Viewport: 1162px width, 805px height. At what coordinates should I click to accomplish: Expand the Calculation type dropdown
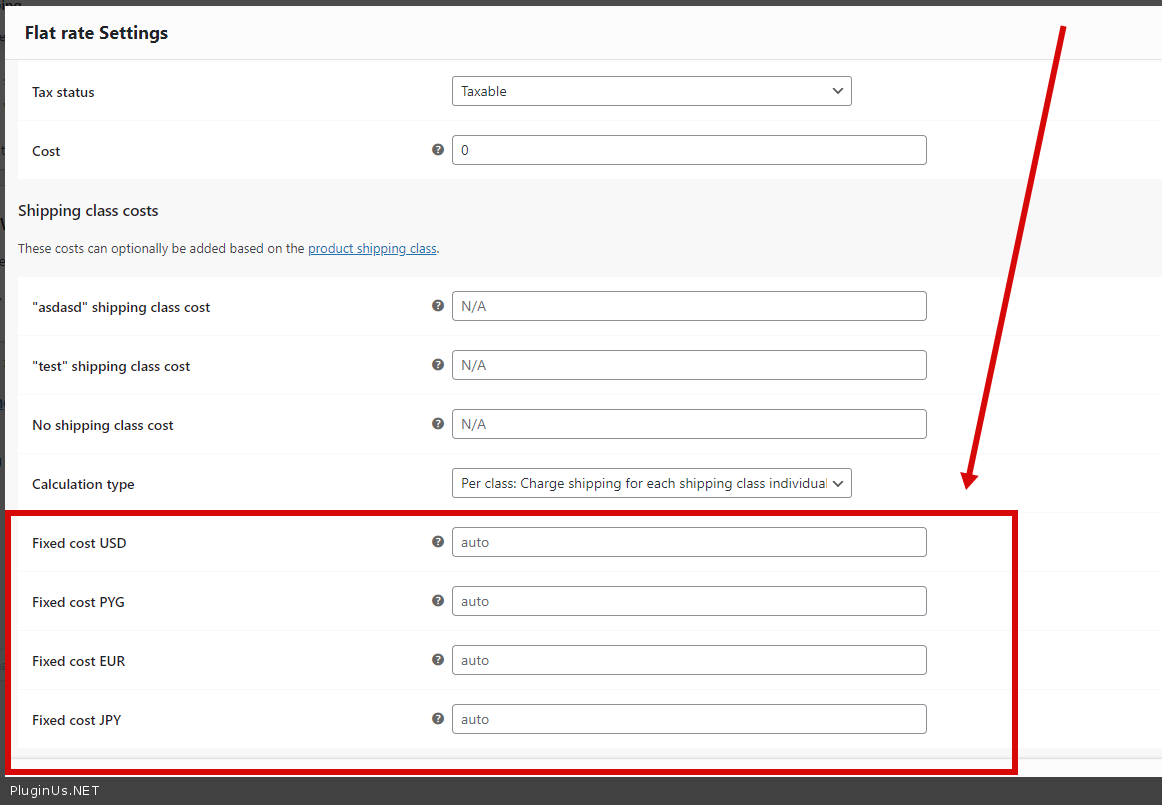coord(651,483)
